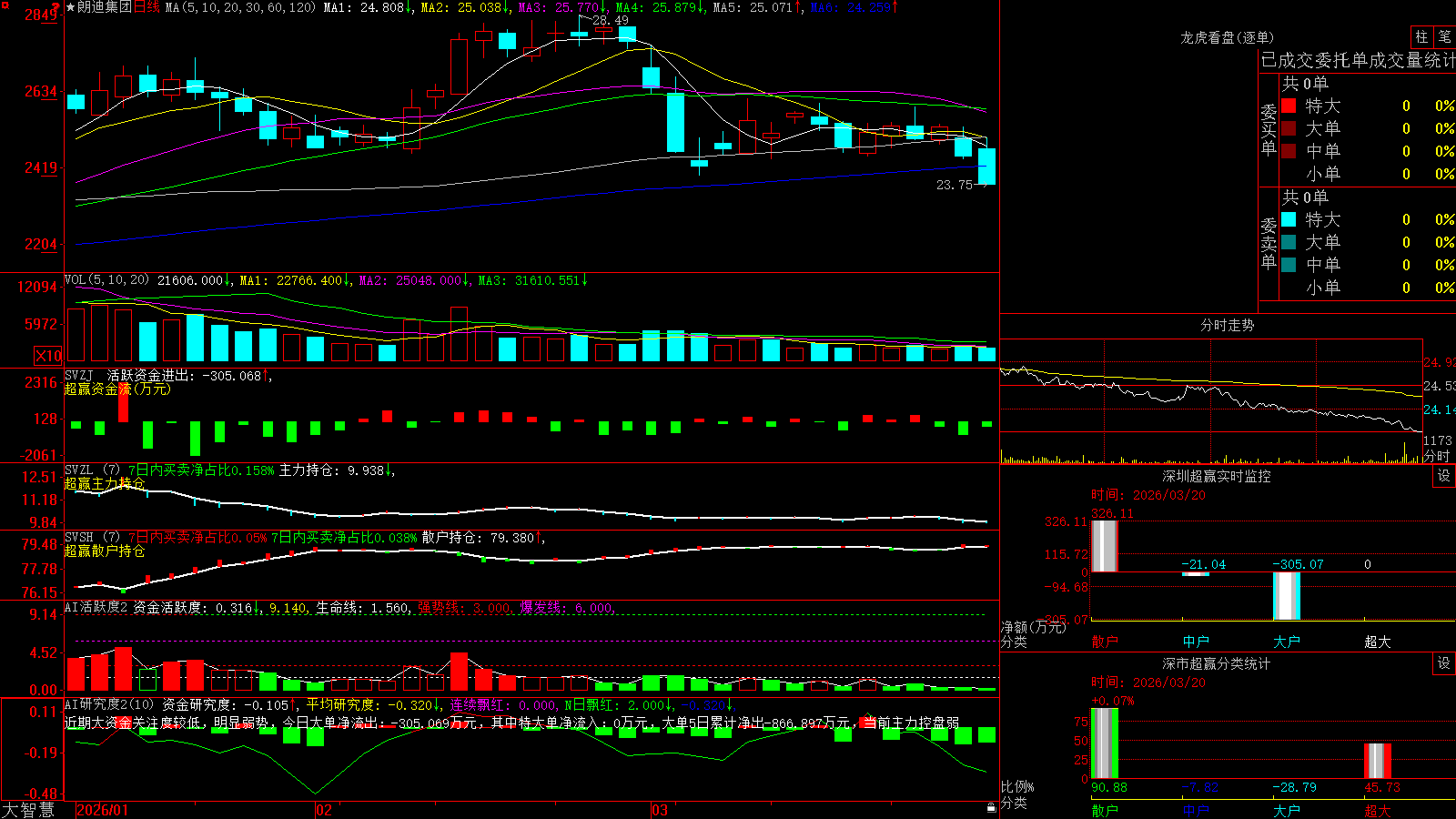Click the 超赢散户持仓 label

click(105, 551)
